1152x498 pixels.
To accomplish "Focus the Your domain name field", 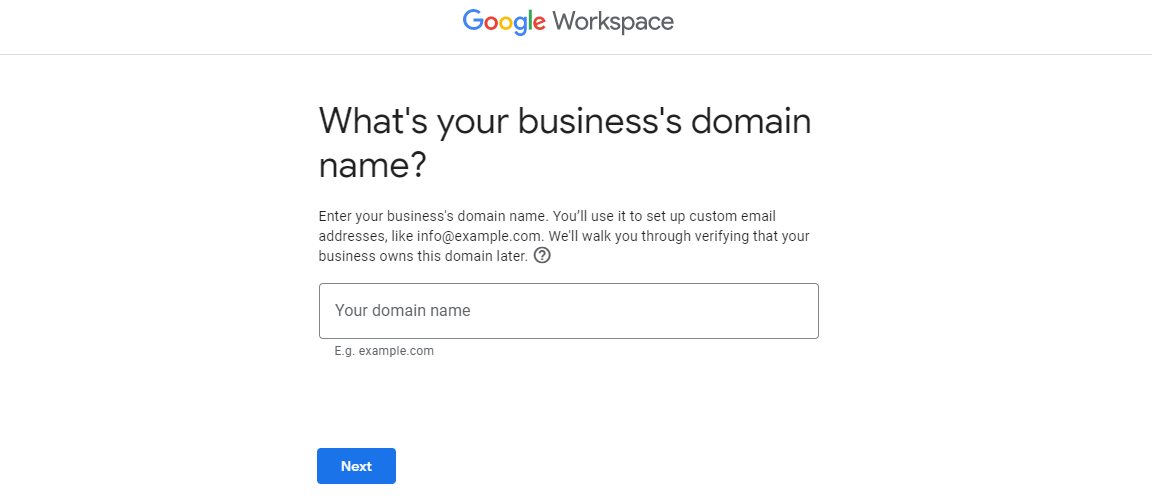I will (569, 311).
